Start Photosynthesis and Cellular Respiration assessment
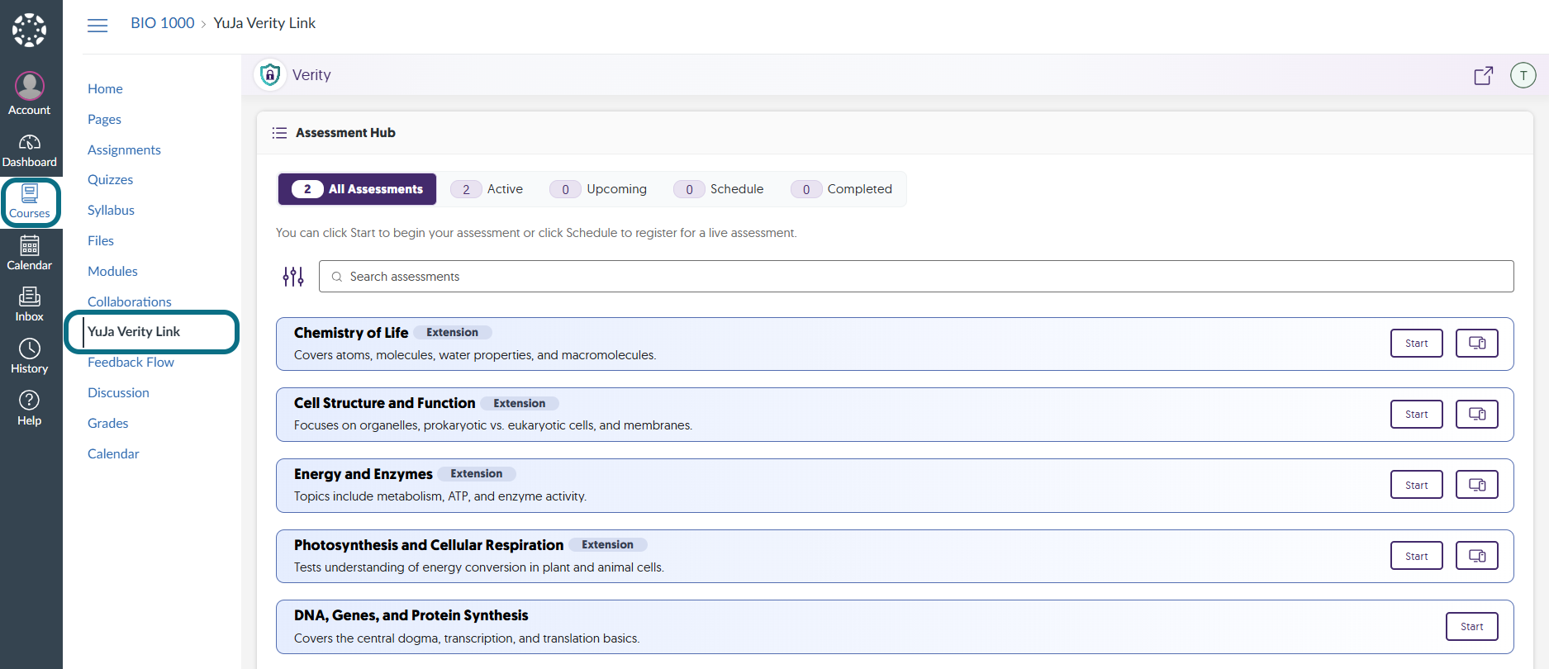 pyautogui.click(x=1417, y=557)
